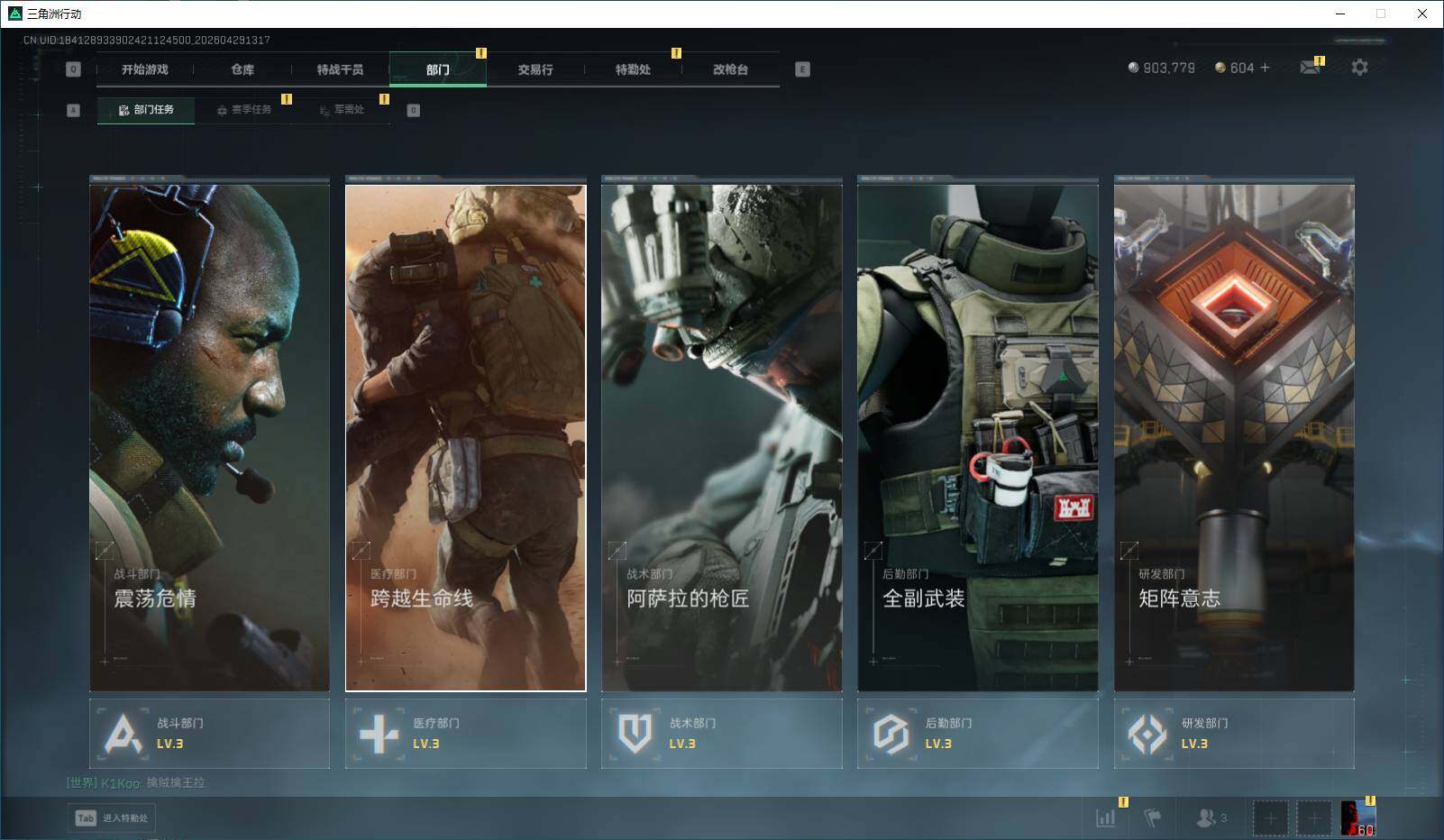Click the 战术部门 shield emblem icon
Viewport: 1444px width, 840px height.
coord(635,734)
